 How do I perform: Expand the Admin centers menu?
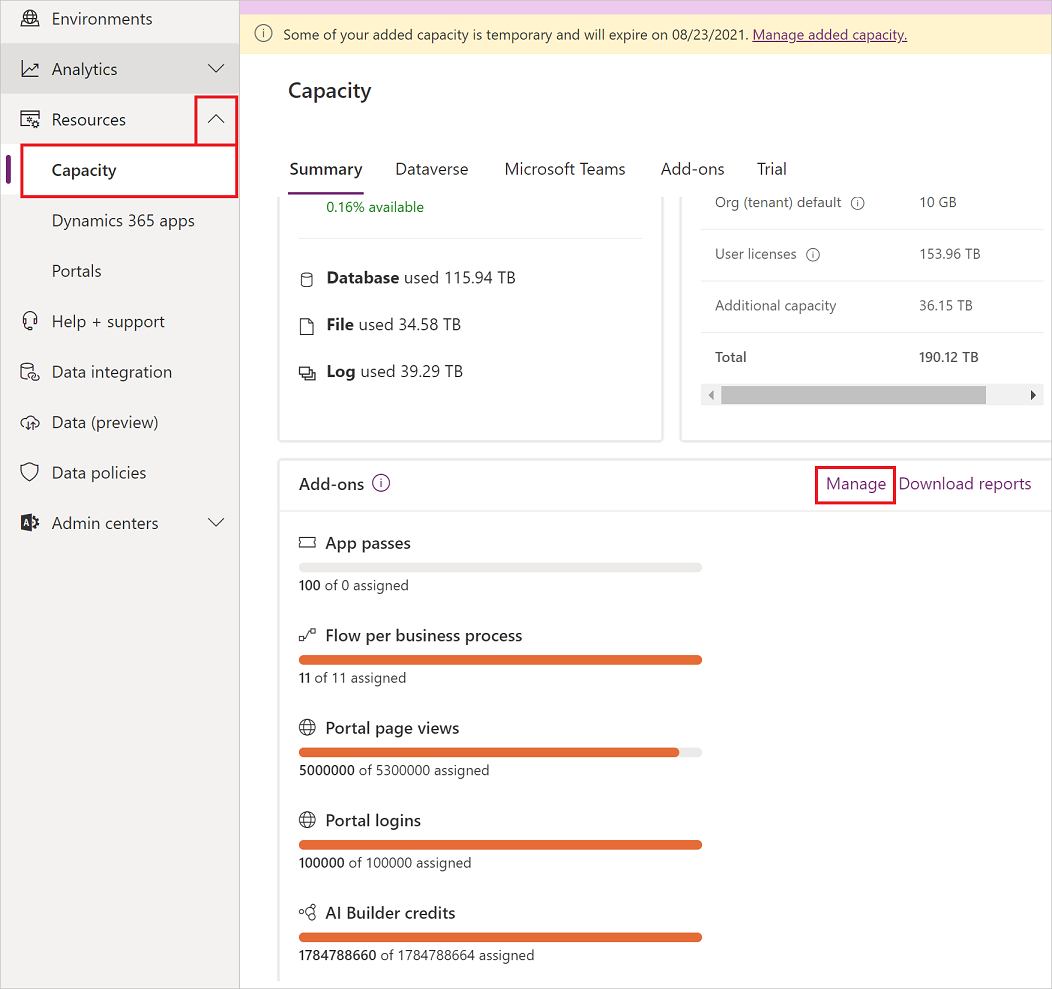point(215,522)
